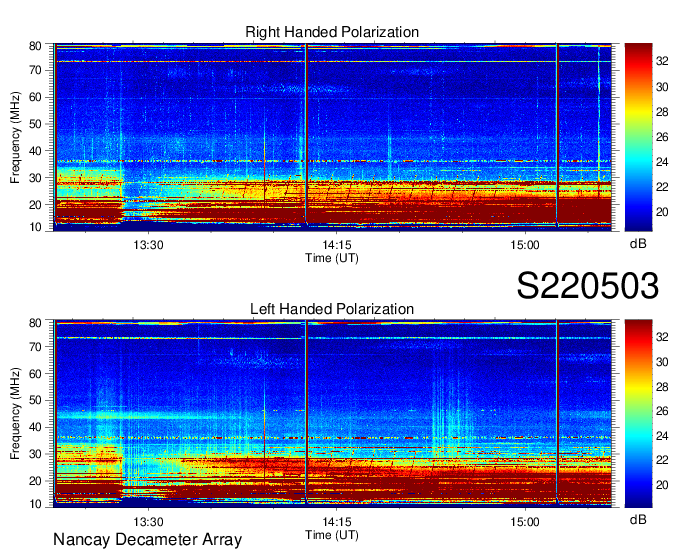This screenshot has width=680, height=552.
Task: Click 'Time (UT)' label under the right-handed plot
Action: tap(332, 258)
